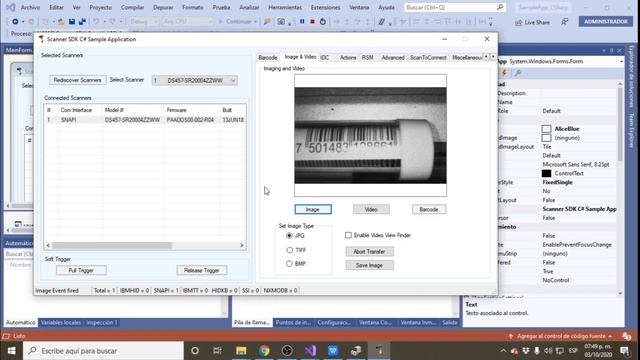Open the blue app icon after Visual Studio on taskbar
640x360 pixels.
click(x=333, y=351)
